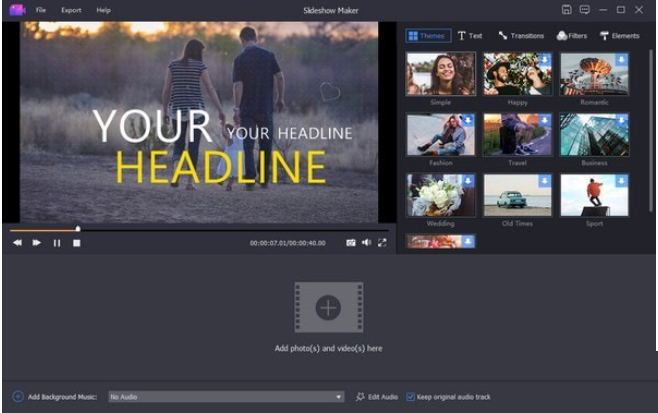Click the add photos and videos placeholder
Image resolution: width=658 pixels, height=413 pixels.
[328, 307]
